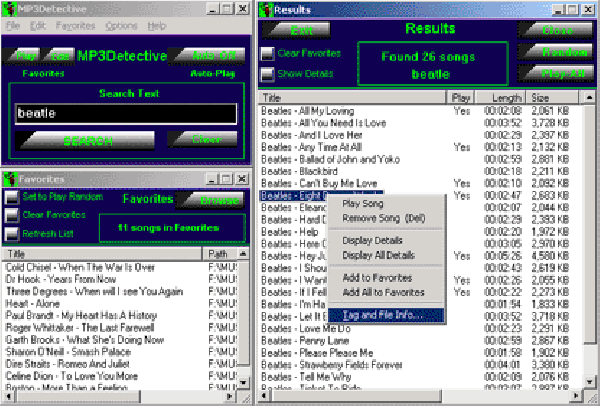Image resolution: width=600 pixels, height=406 pixels.
Task: Click the Favorites window title bar icon
Action: [x=10, y=179]
